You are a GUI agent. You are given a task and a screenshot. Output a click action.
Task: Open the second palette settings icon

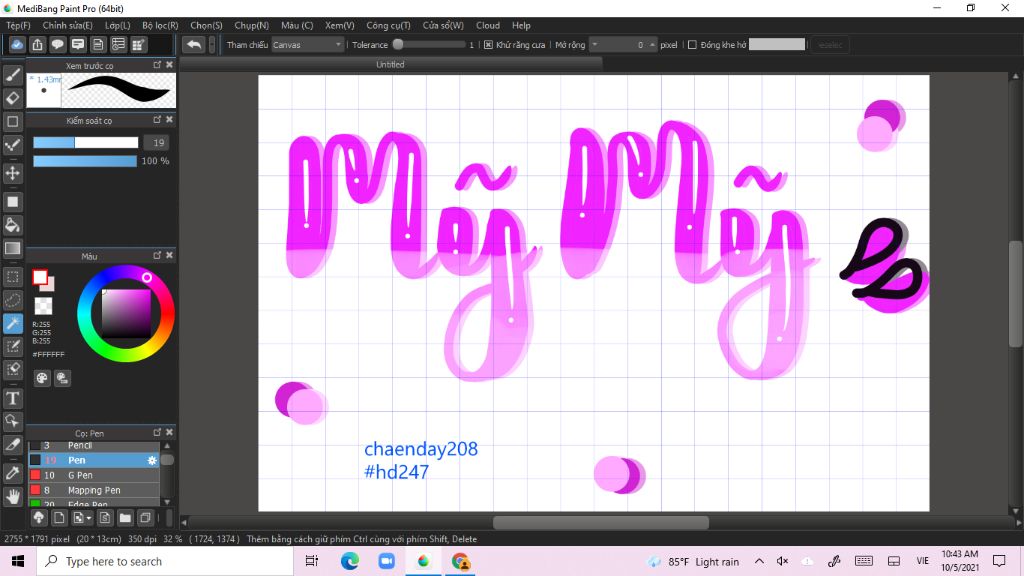pyautogui.click(x=62, y=378)
